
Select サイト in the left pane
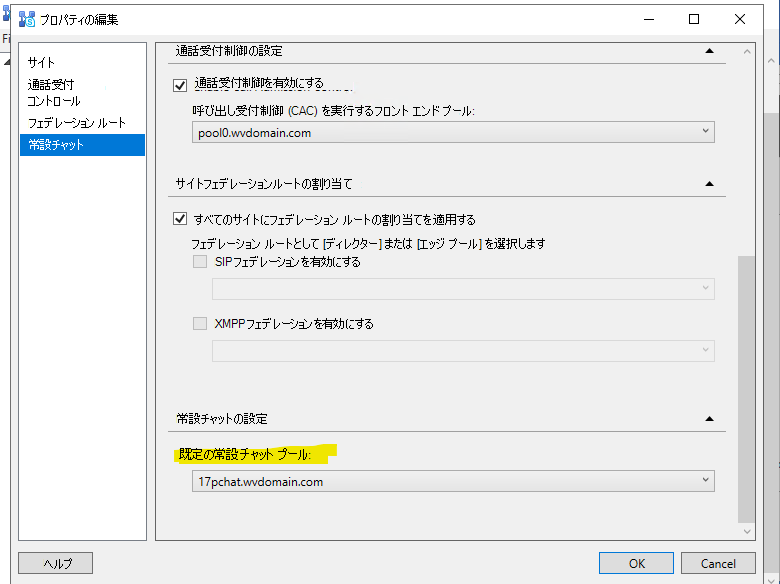click(x=41, y=62)
